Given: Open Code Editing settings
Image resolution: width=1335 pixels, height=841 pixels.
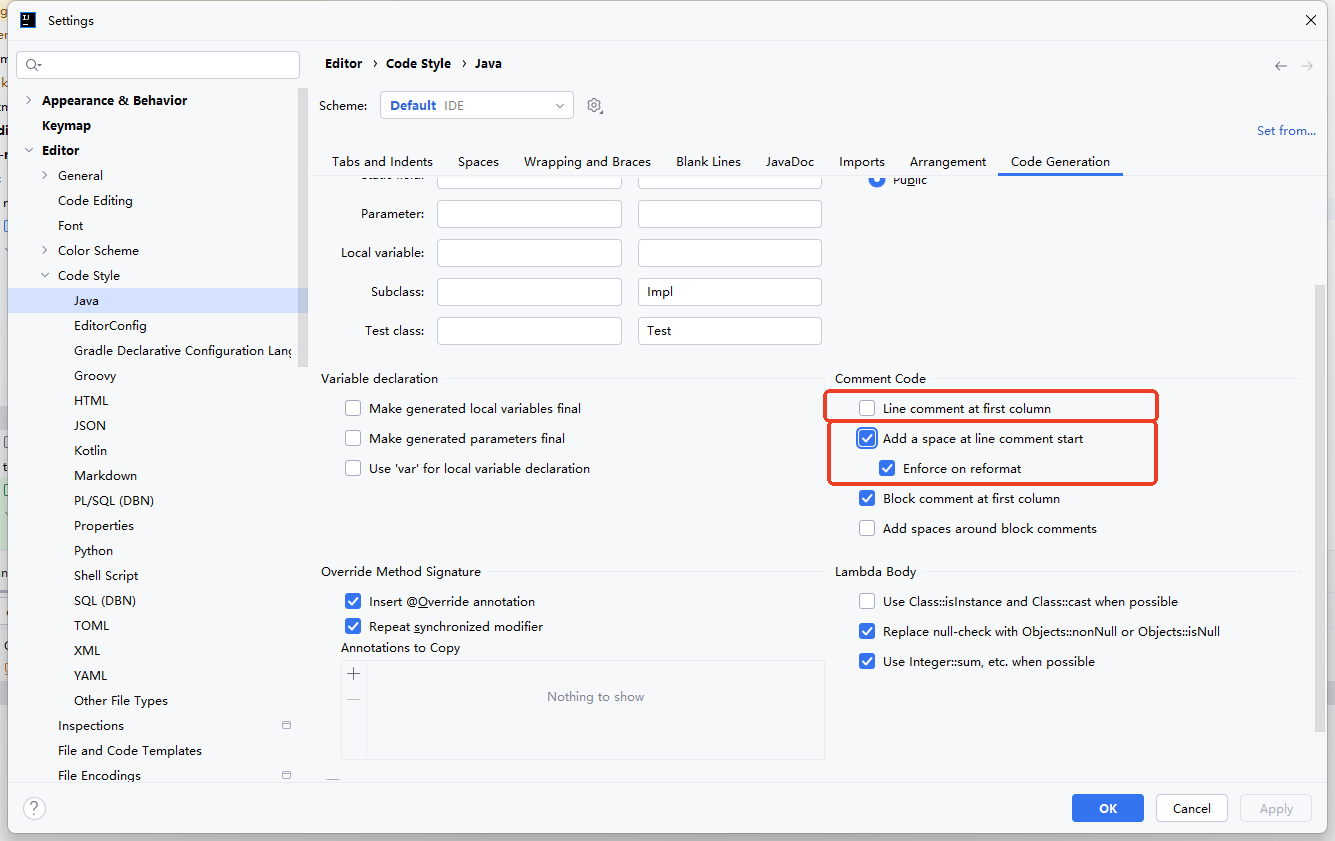Looking at the screenshot, I should coord(95,200).
